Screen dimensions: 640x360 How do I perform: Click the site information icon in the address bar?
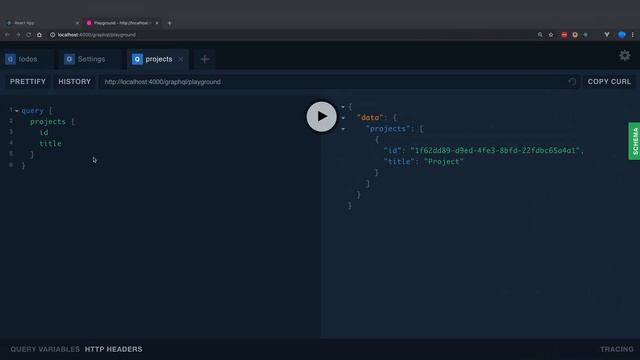52,35
